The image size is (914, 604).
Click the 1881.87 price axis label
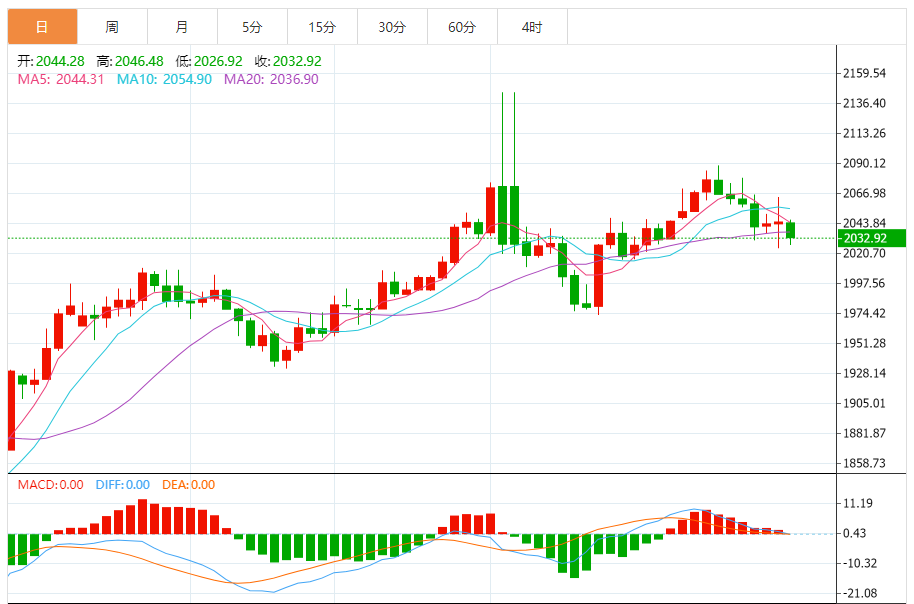tap(864, 433)
